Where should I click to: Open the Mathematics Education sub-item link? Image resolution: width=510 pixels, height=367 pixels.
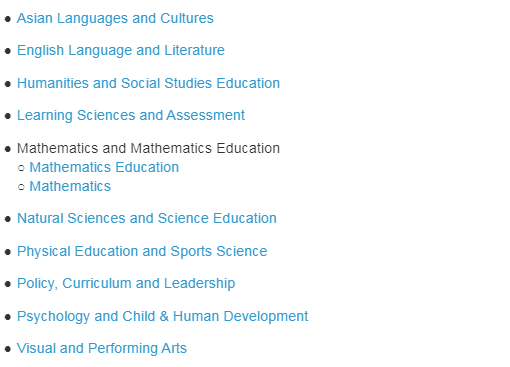[x=104, y=167]
